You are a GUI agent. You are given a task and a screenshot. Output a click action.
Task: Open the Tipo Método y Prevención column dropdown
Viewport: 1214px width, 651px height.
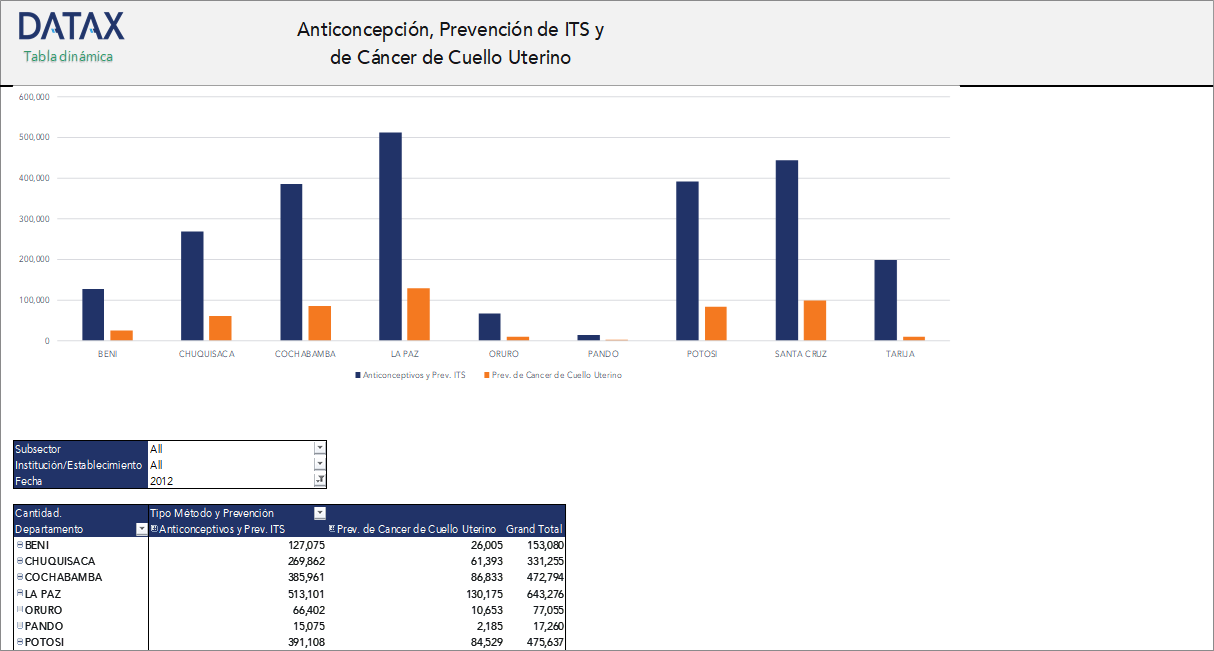click(x=320, y=513)
